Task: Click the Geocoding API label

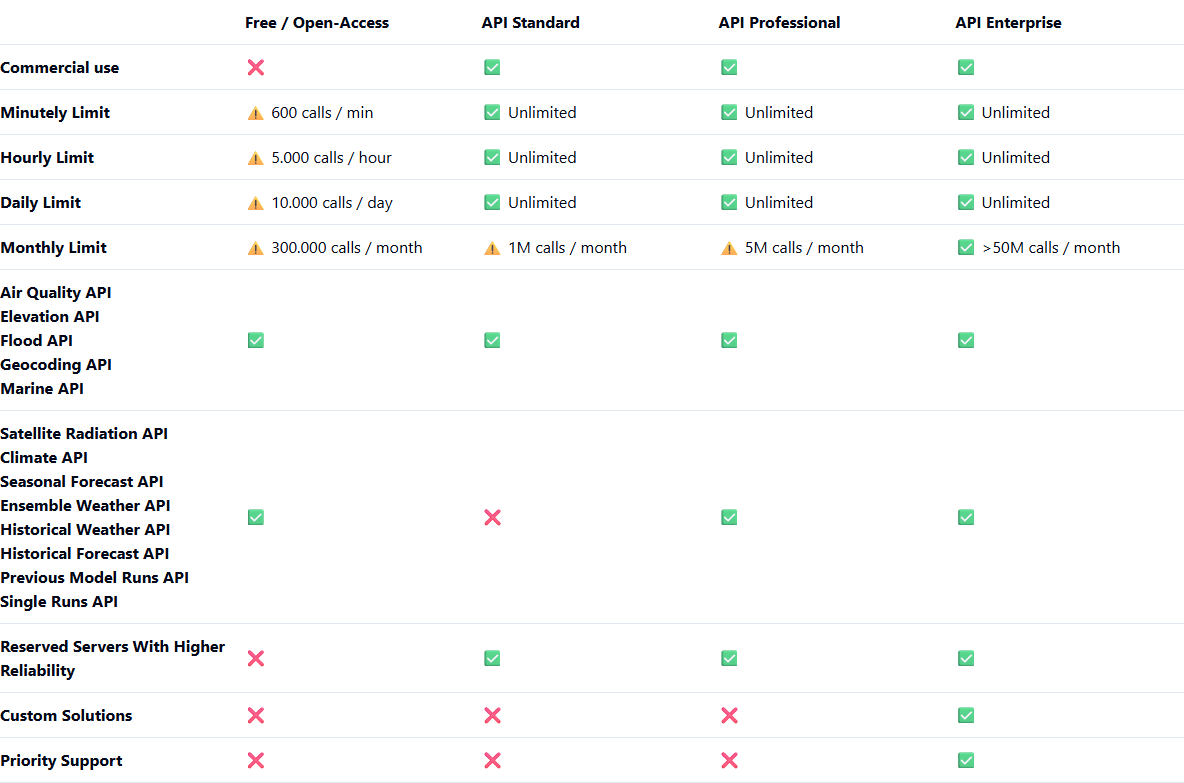Action: 56,365
